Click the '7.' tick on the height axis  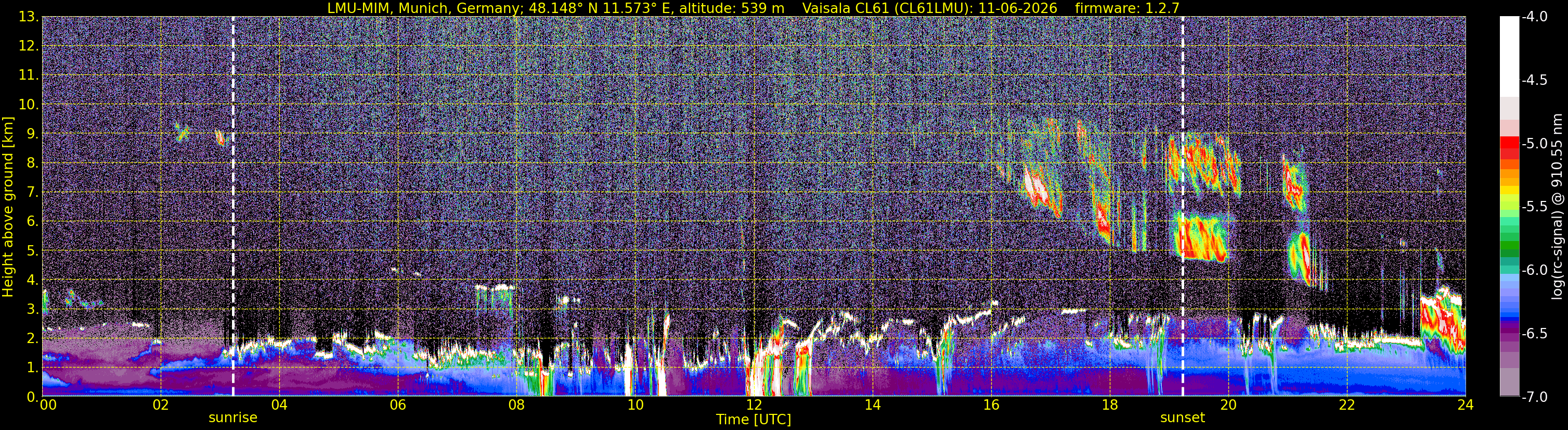click(x=32, y=193)
